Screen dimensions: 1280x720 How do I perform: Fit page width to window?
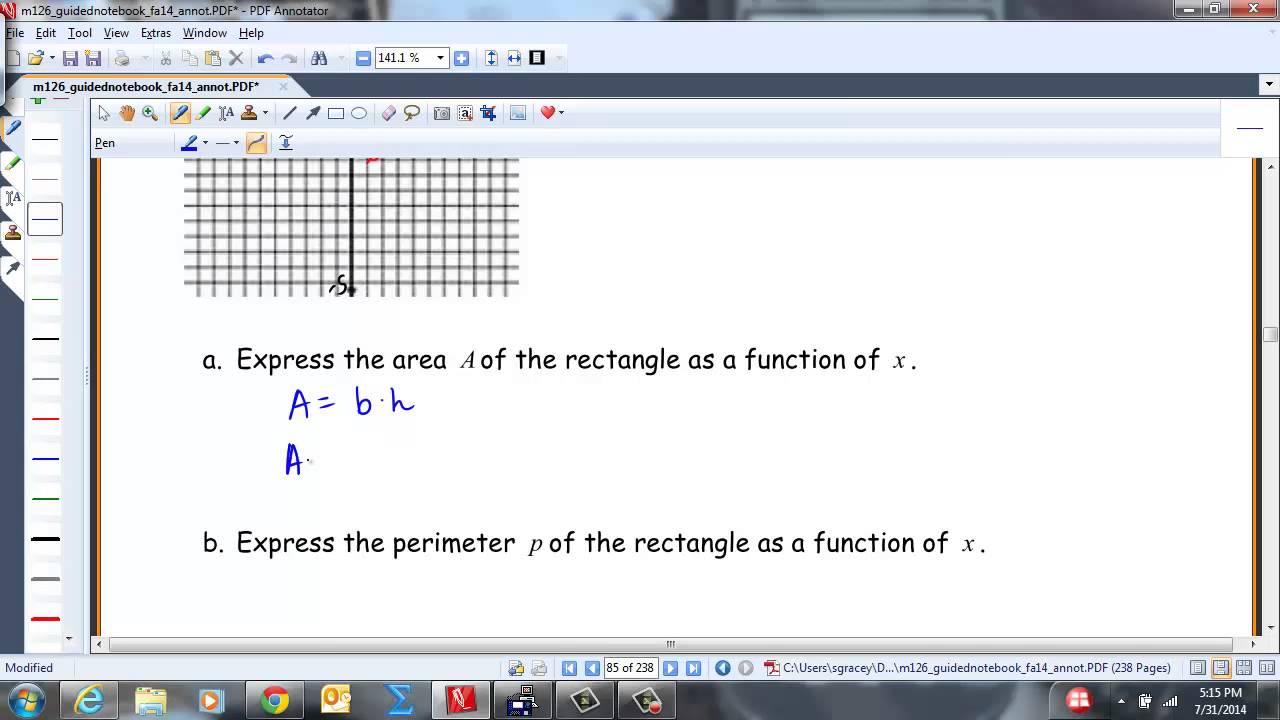tap(514, 58)
